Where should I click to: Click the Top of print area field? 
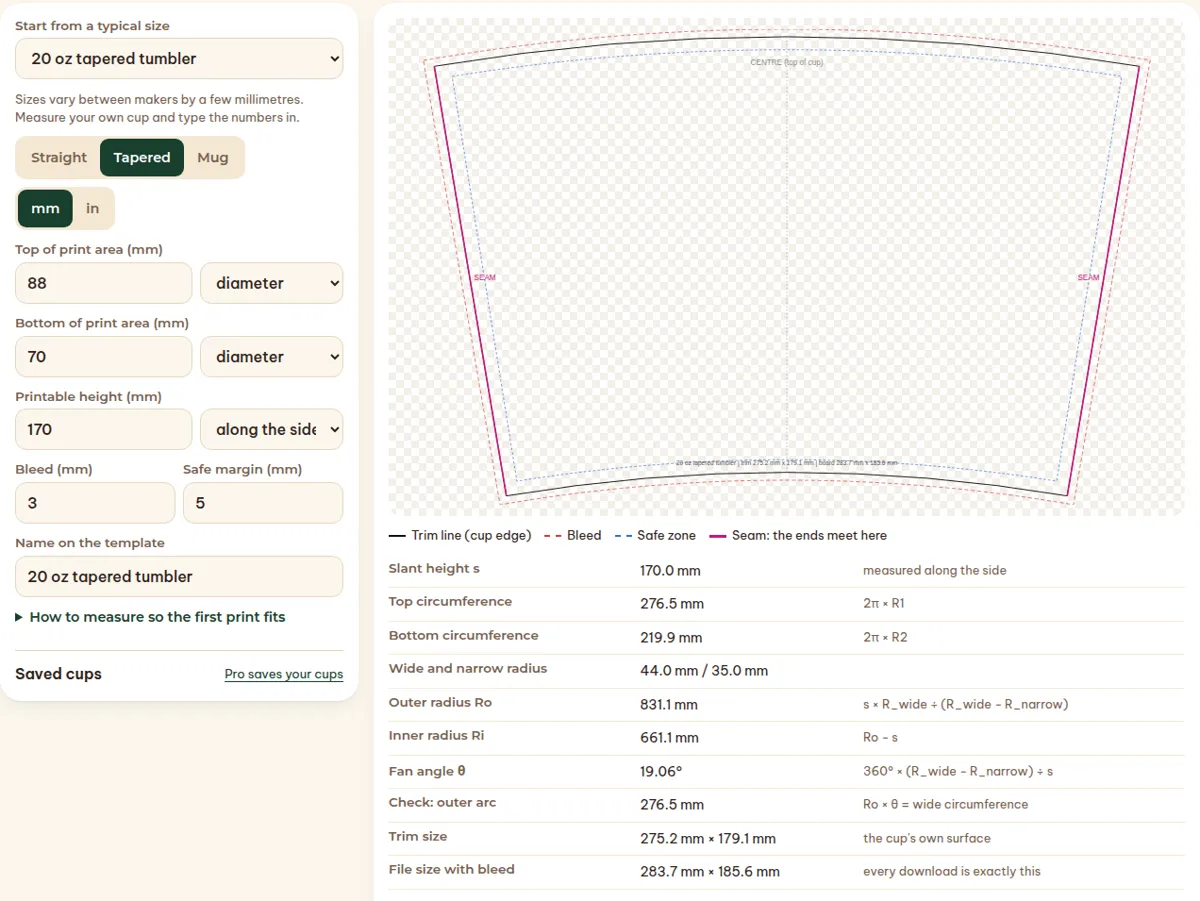point(104,283)
